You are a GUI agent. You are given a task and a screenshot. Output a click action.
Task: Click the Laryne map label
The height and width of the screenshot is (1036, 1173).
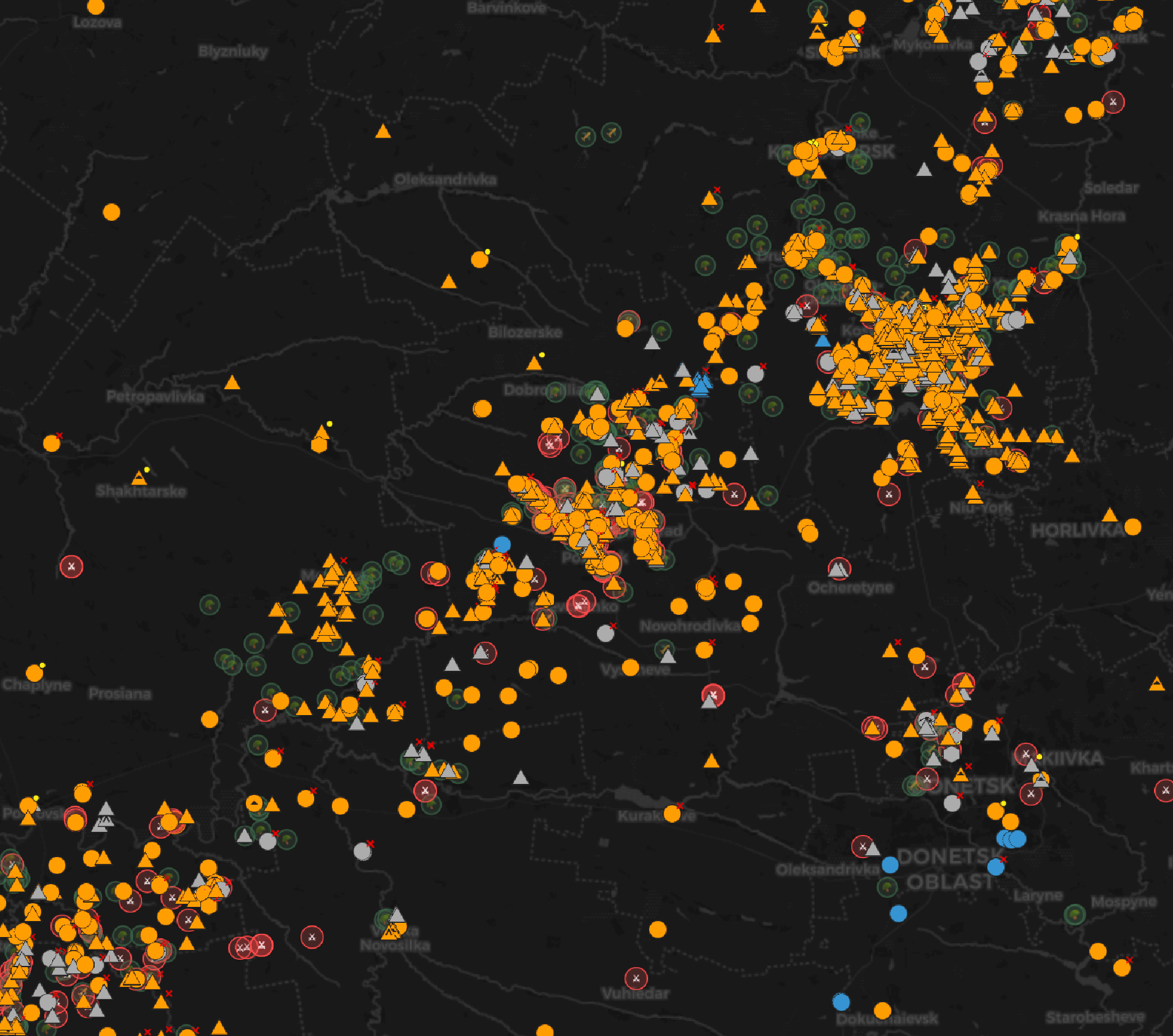(1038, 895)
